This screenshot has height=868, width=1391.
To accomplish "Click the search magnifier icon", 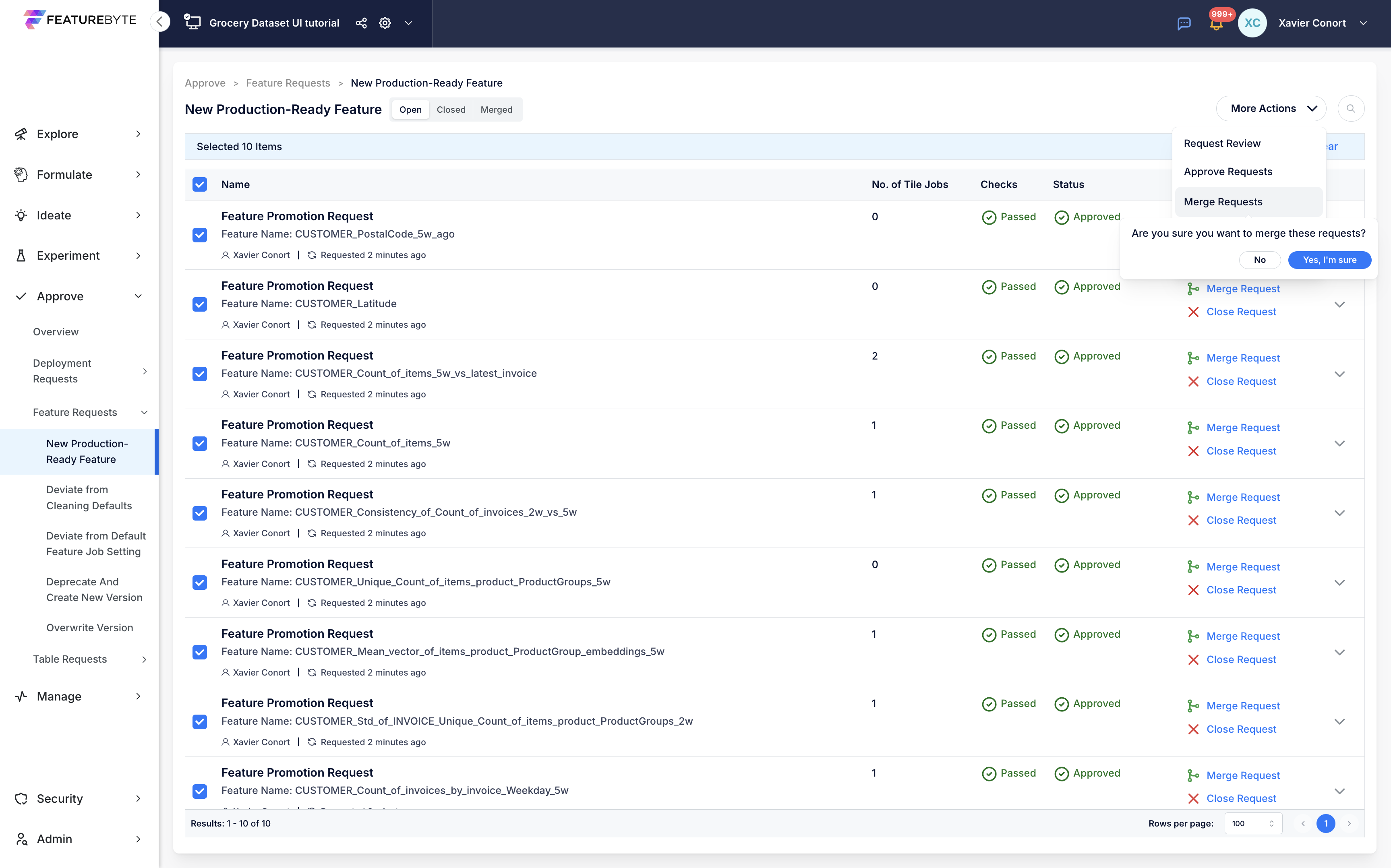I will click(x=1350, y=109).
